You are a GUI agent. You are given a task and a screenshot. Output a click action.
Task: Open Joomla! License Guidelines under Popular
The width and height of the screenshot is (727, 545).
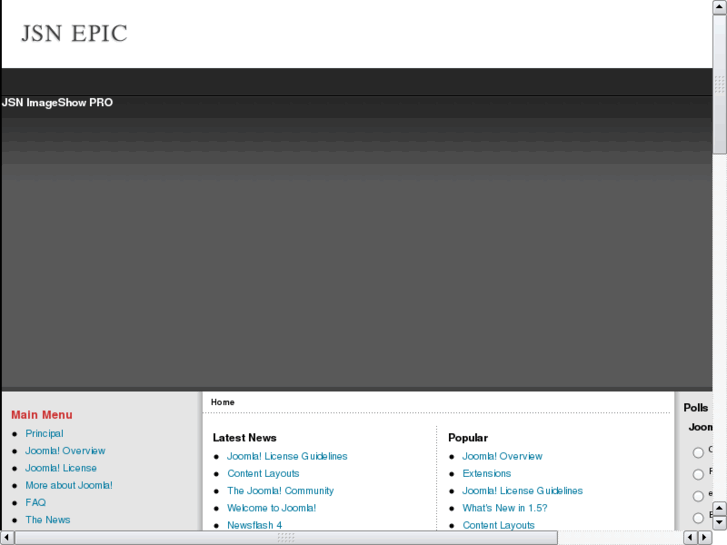[x=523, y=491]
